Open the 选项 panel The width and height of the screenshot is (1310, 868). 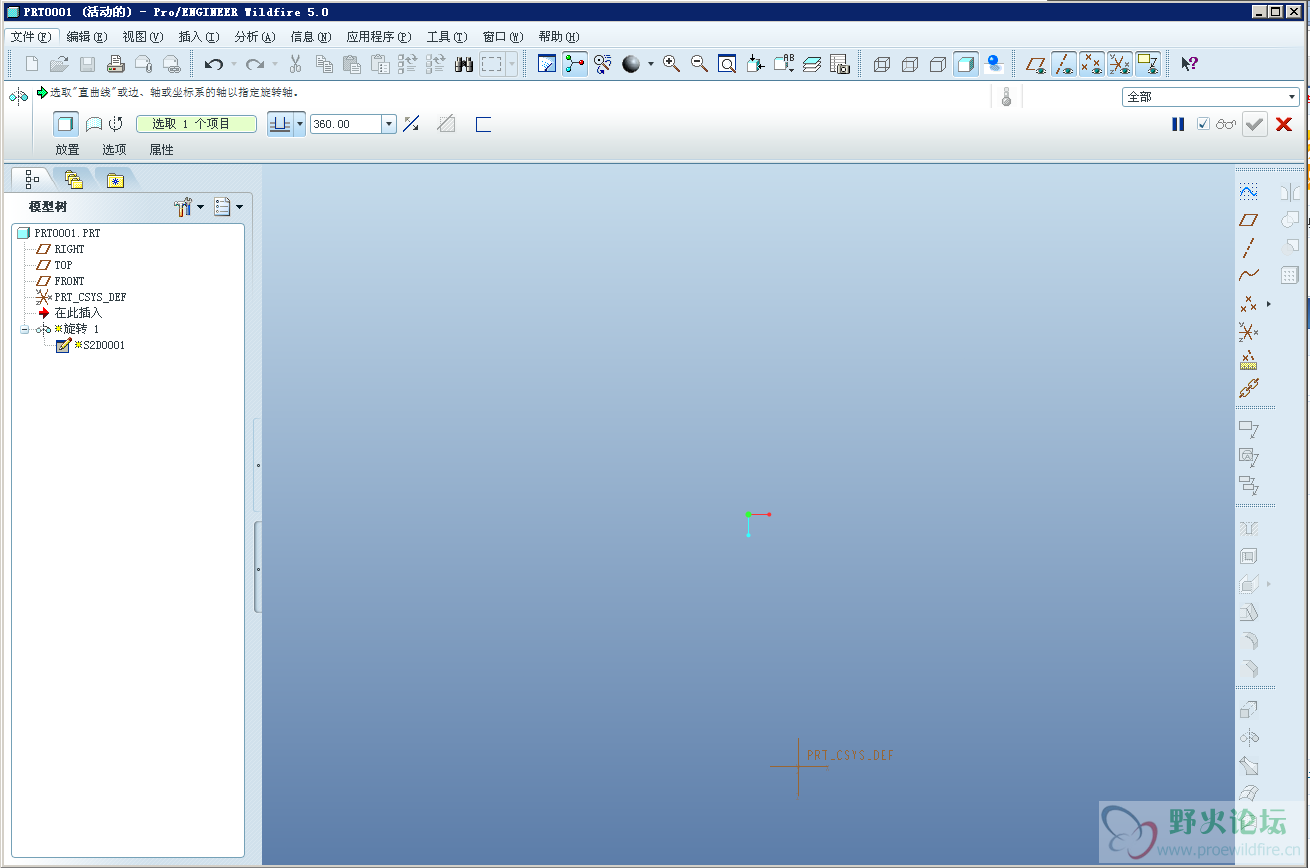pyautogui.click(x=114, y=150)
